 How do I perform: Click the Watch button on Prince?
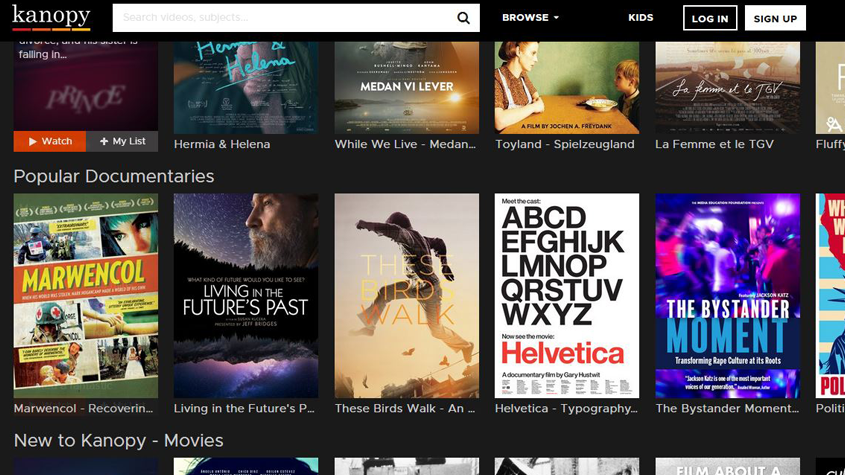pyautogui.click(x=50, y=141)
